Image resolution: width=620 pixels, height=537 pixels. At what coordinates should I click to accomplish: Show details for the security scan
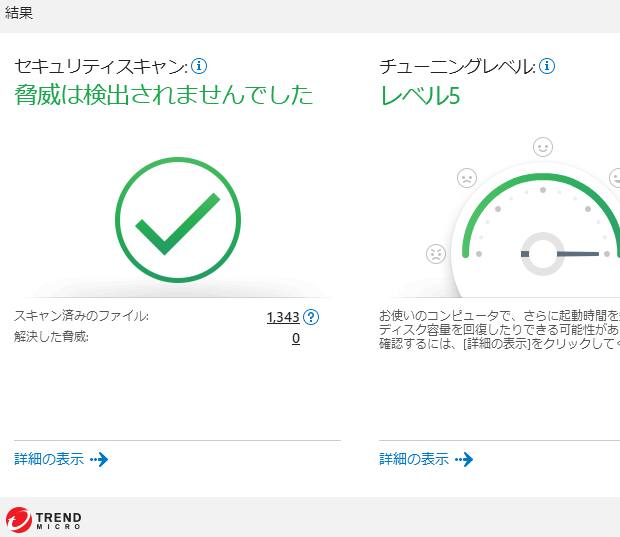click(60, 460)
